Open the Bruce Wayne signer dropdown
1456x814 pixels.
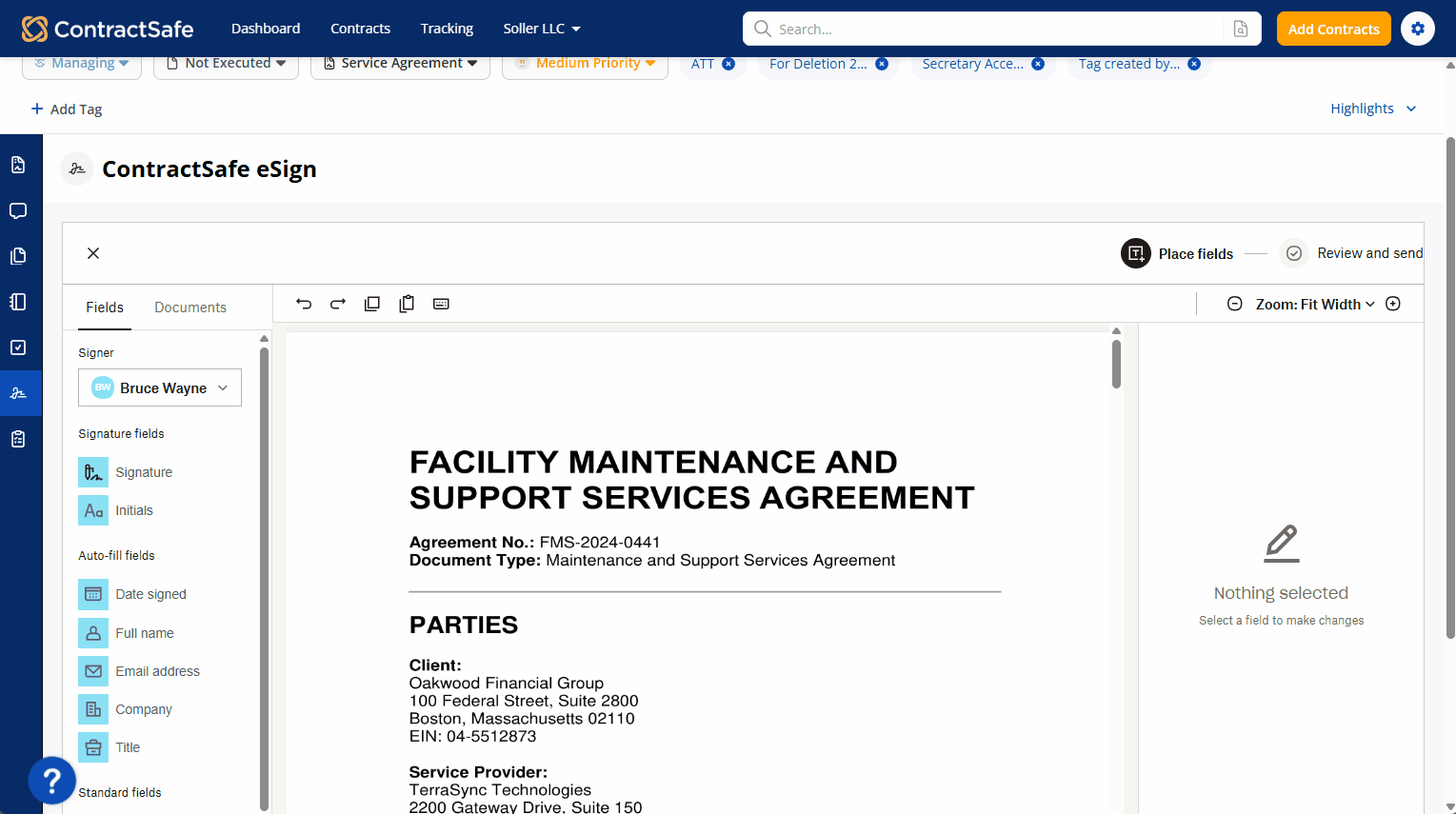click(x=160, y=387)
